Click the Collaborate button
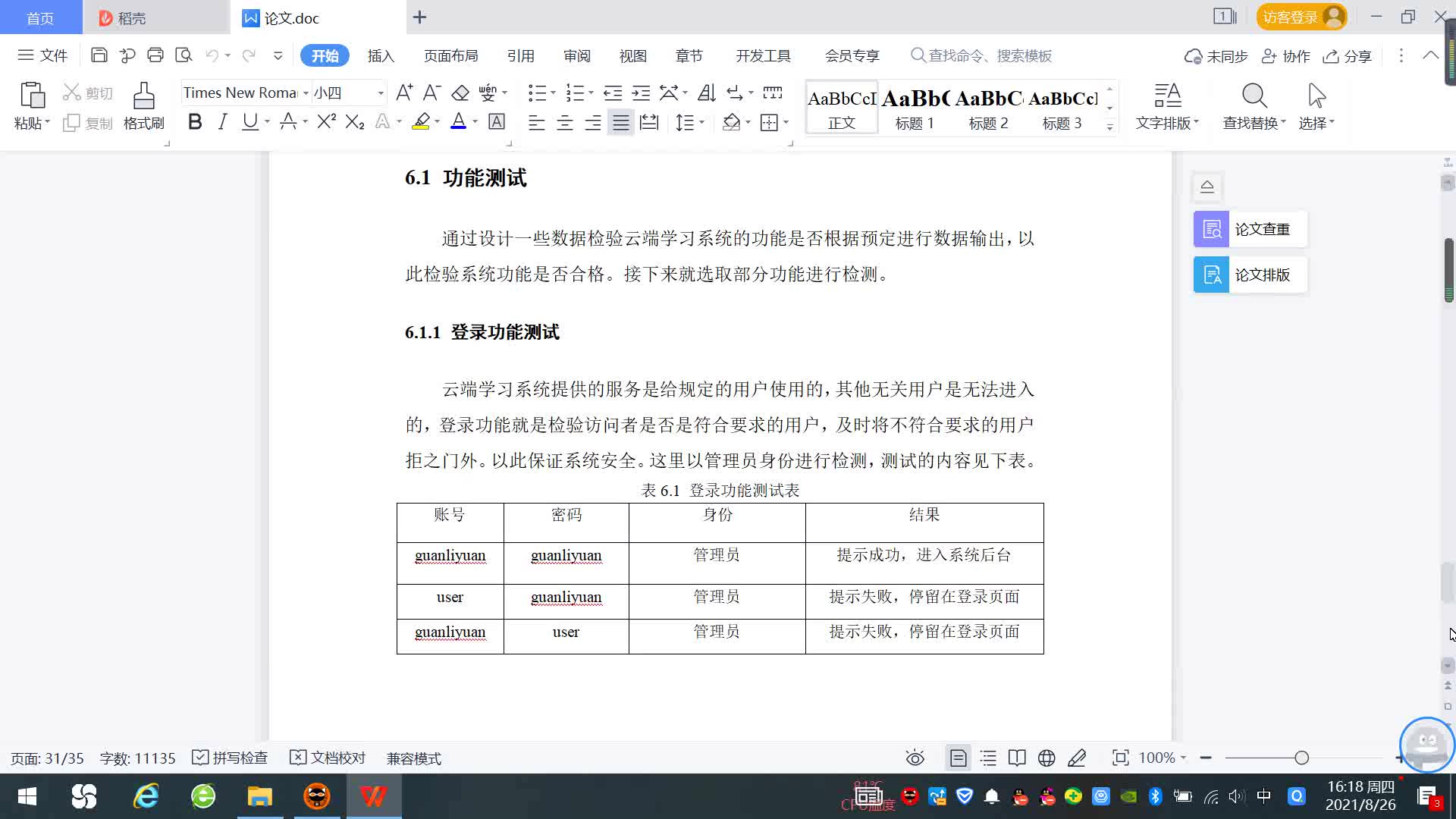Image resolution: width=1456 pixels, height=819 pixels. [x=1285, y=56]
